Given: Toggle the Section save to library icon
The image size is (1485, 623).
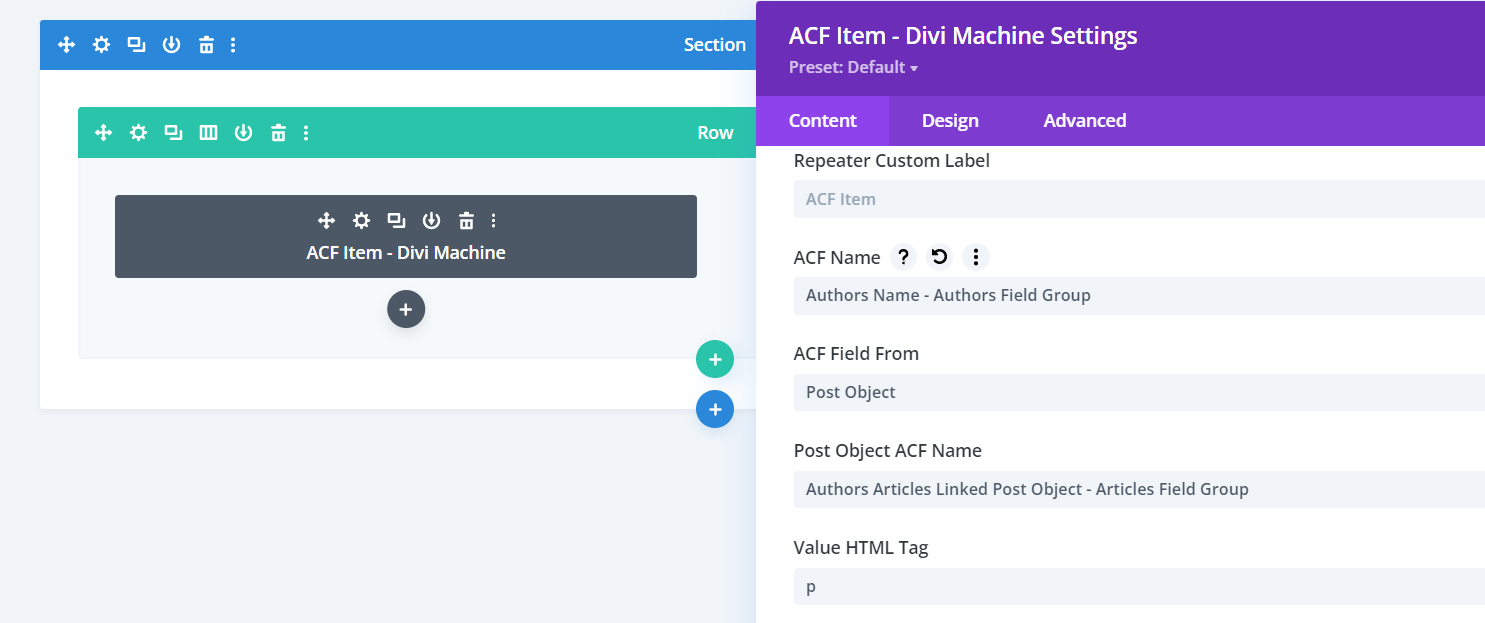Looking at the screenshot, I should coord(171,45).
